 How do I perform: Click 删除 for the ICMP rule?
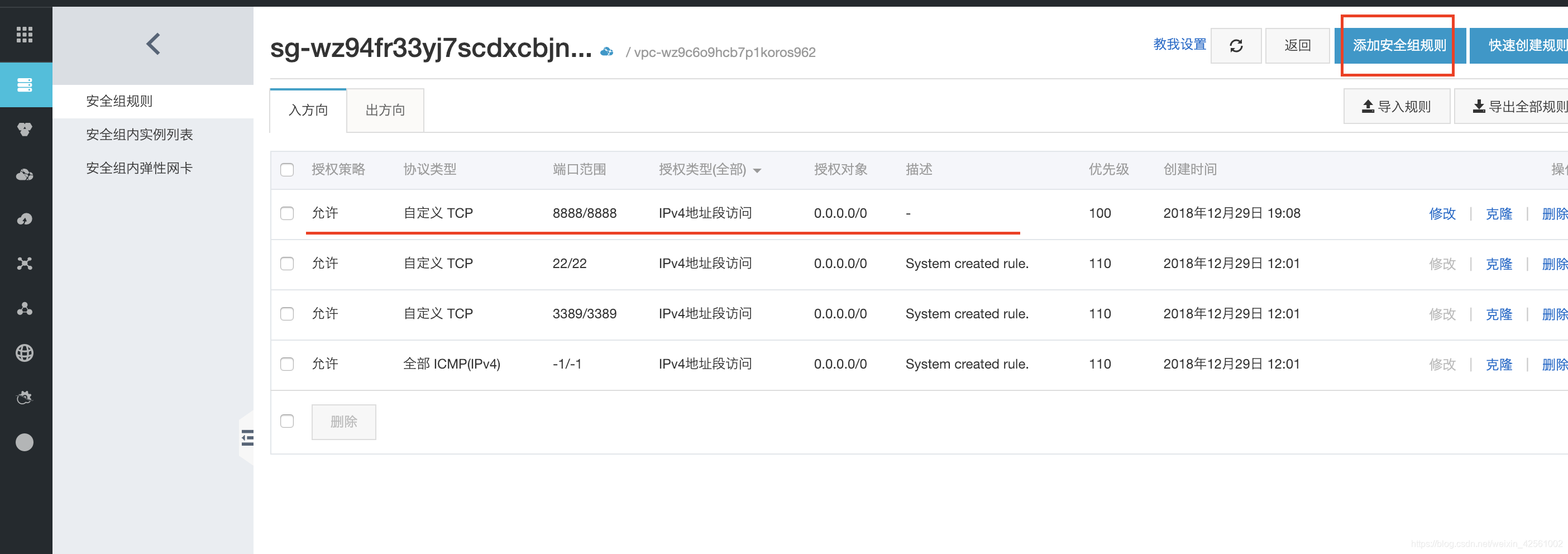pos(1555,364)
